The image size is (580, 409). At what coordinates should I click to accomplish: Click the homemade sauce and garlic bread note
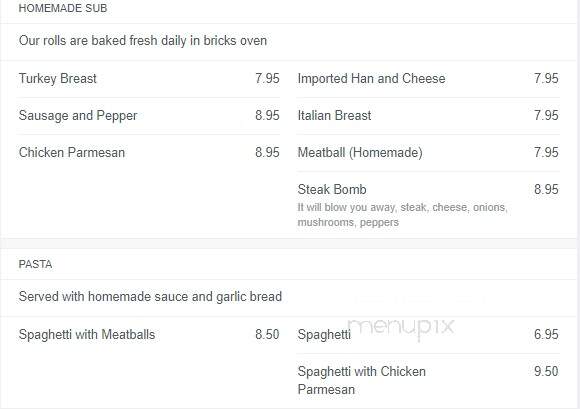[x=150, y=297]
